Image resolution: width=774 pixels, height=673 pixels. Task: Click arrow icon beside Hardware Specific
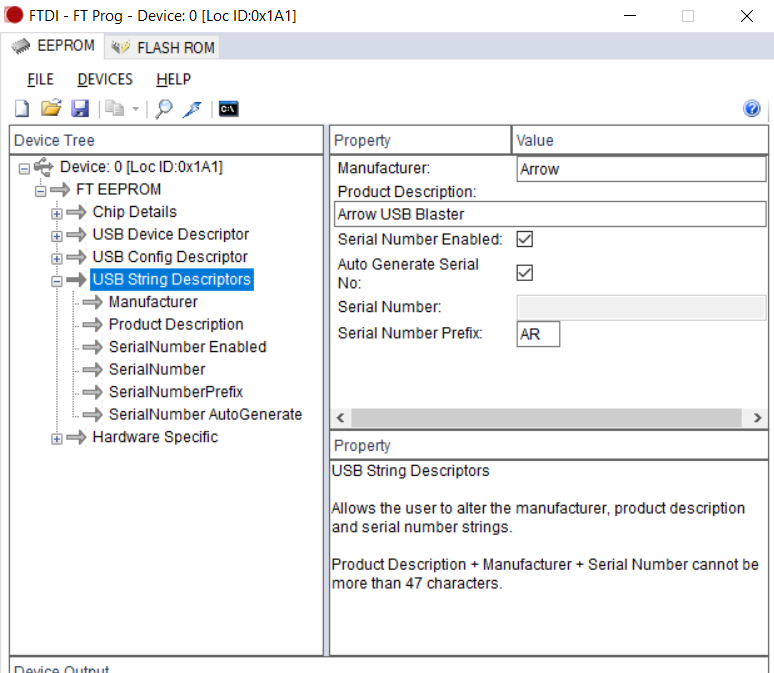click(x=76, y=437)
